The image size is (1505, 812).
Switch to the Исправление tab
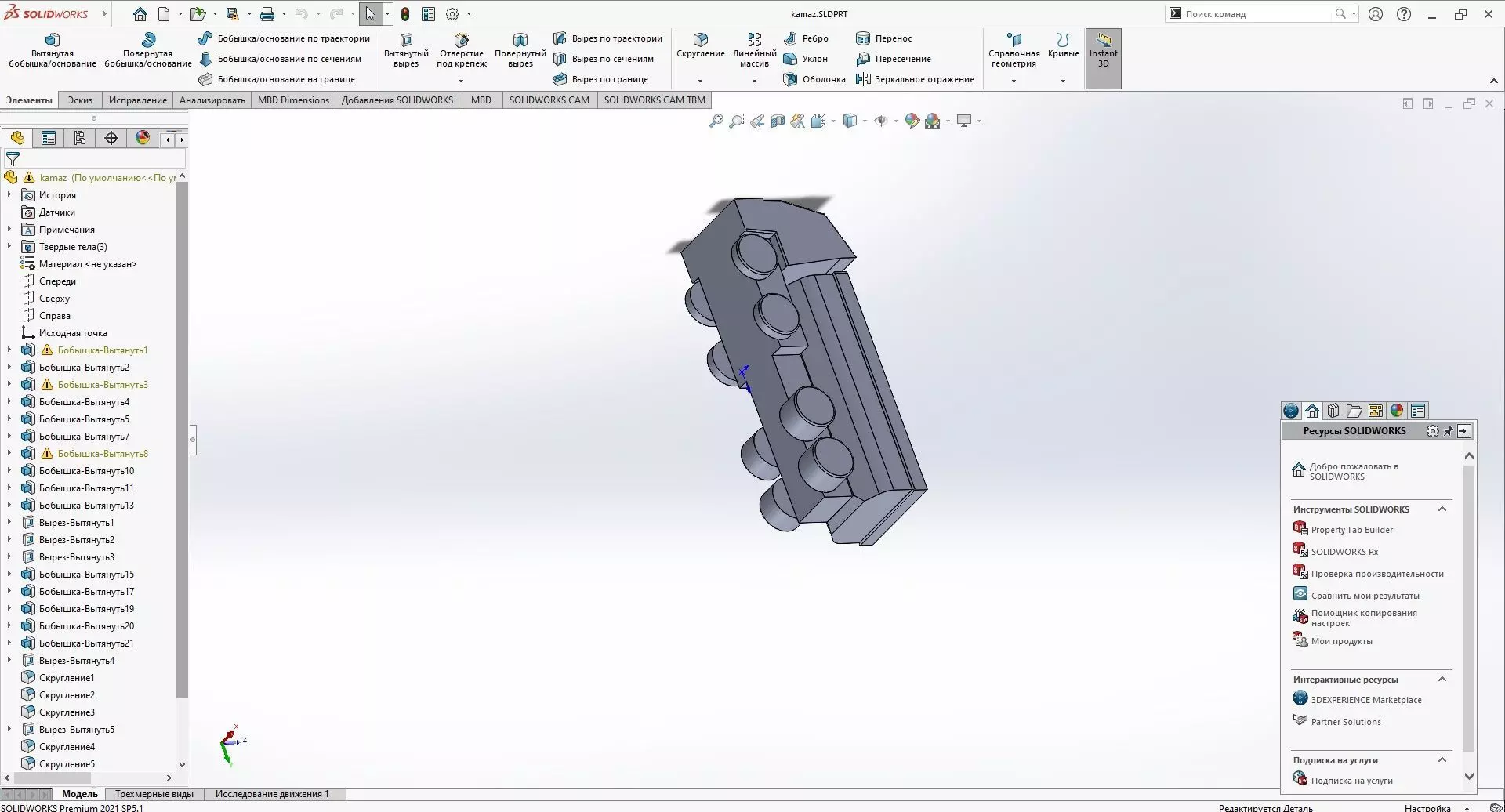pos(138,100)
